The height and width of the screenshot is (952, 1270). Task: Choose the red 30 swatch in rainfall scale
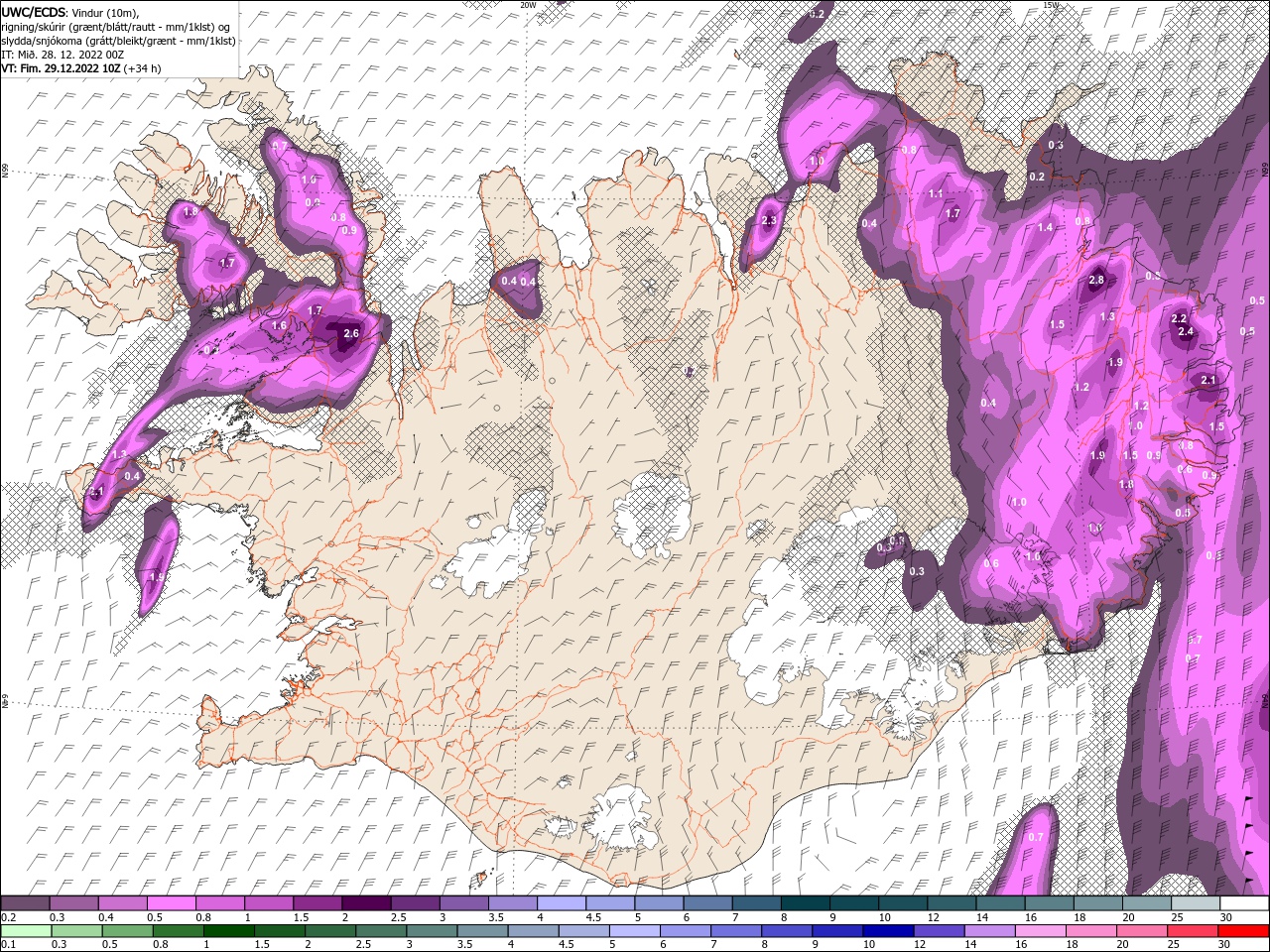coord(1243,931)
